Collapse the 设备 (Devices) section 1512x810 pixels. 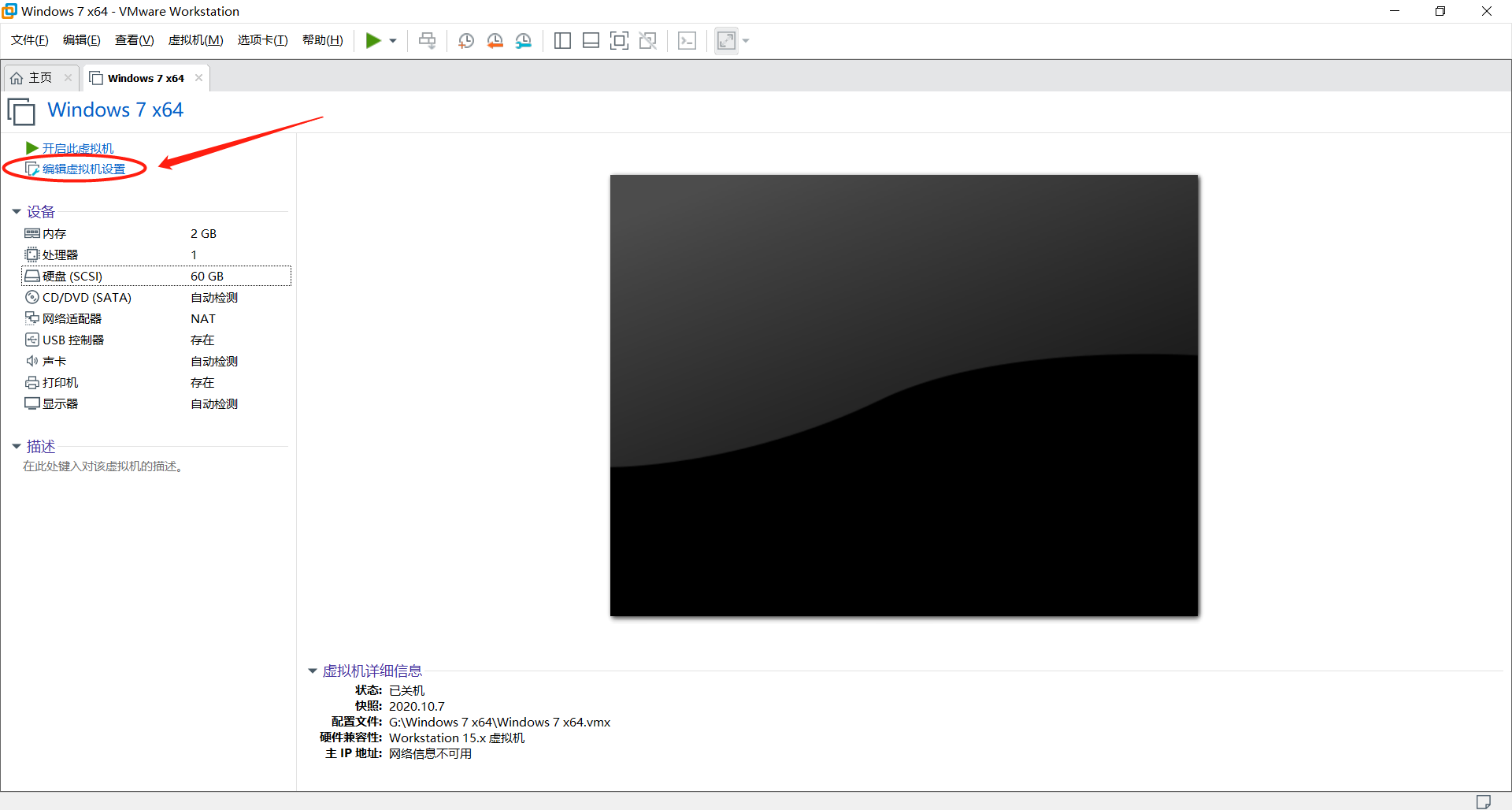tap(17, 211)
